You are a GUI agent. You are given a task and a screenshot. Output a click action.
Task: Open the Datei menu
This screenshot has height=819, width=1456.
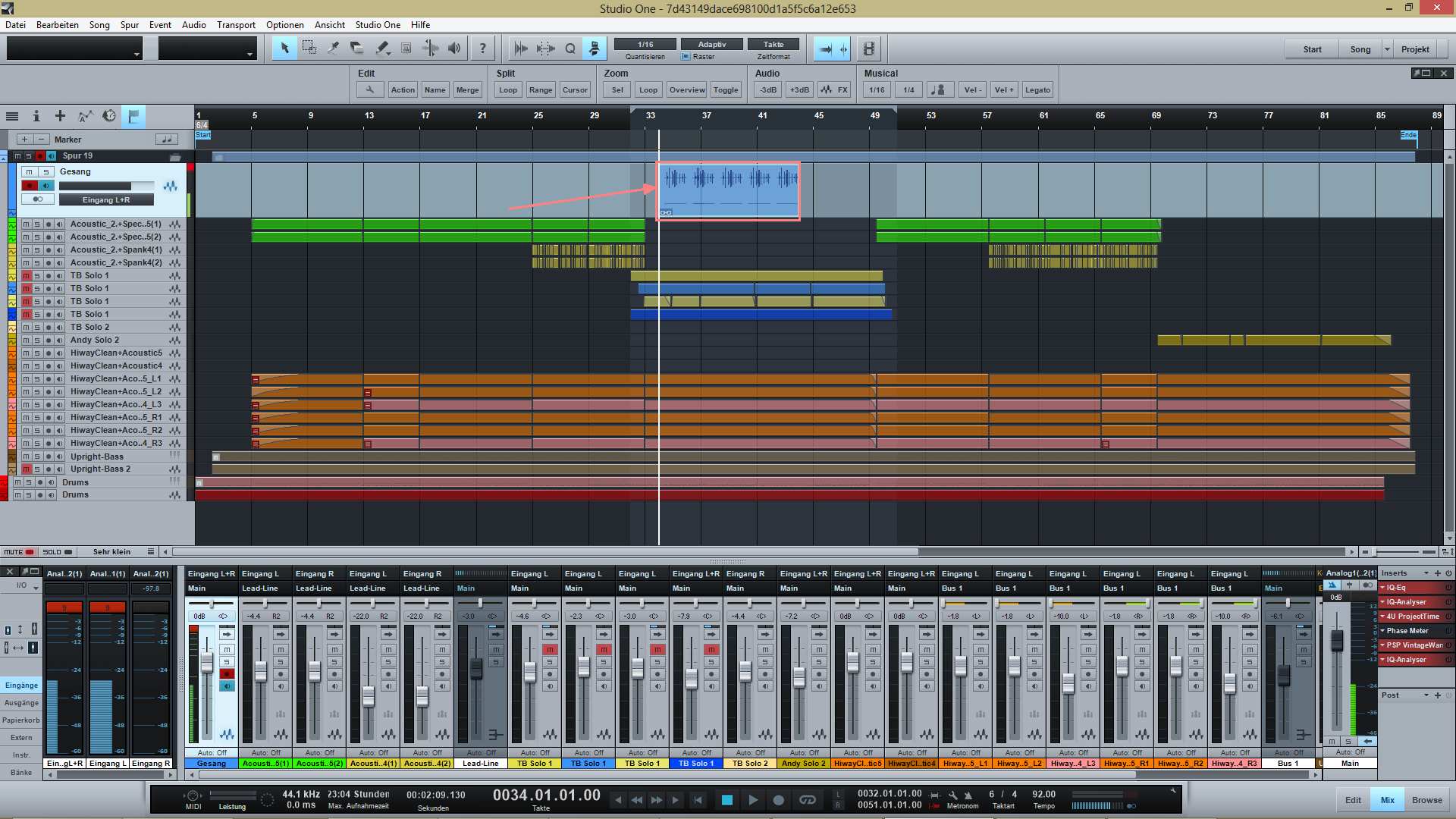point(15,25)
